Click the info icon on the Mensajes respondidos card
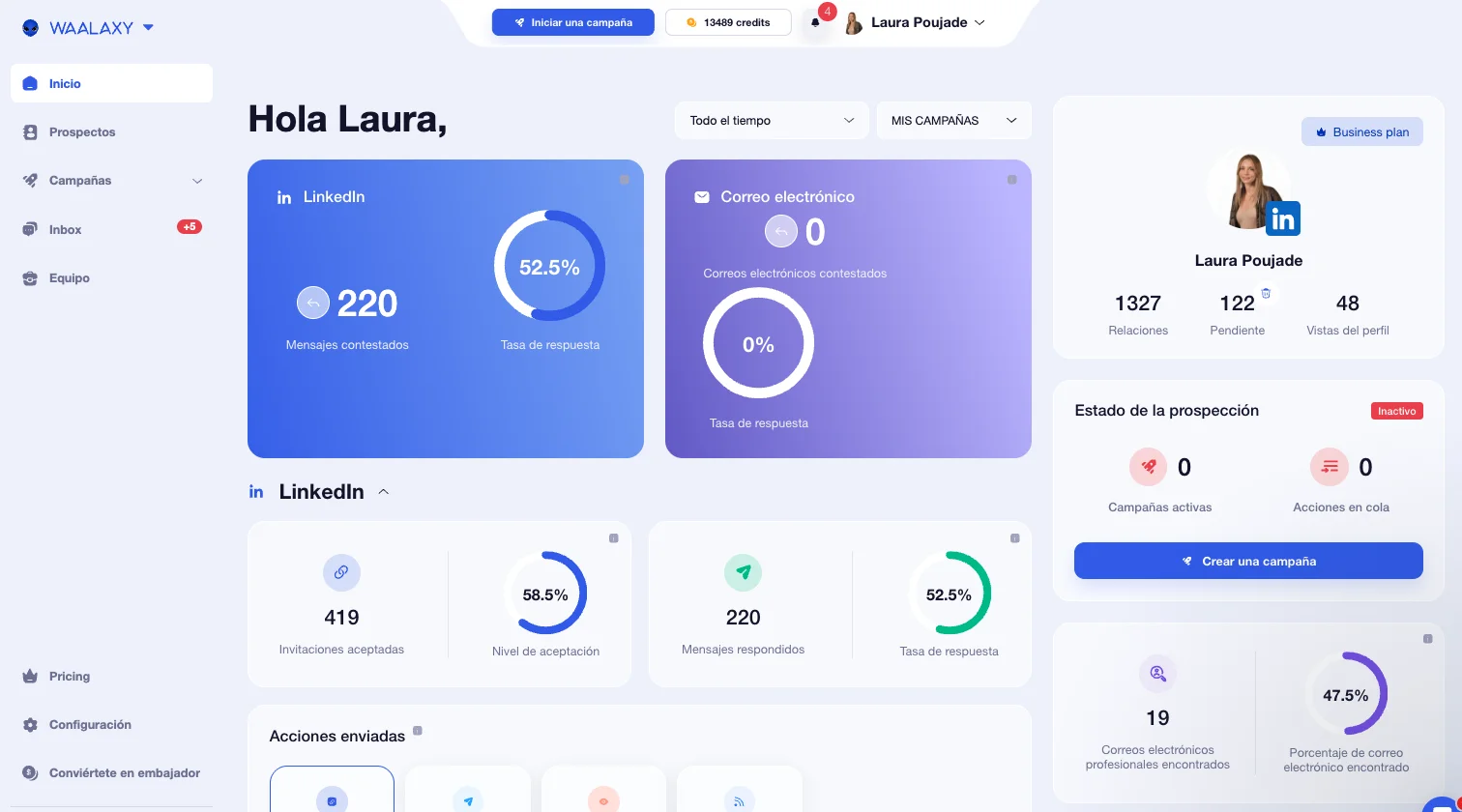 pos(1015,538)
